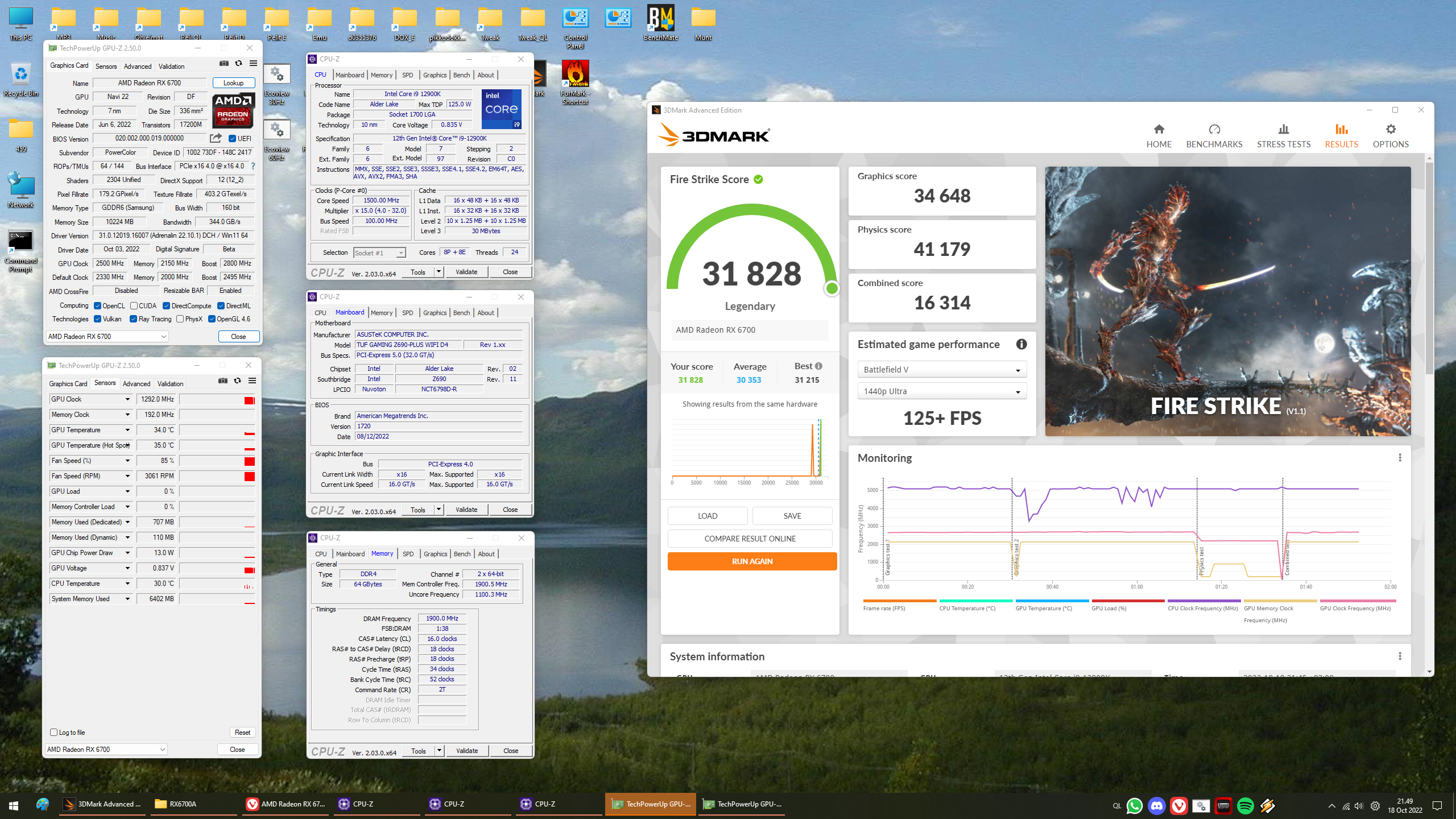Open GPU selector dropdown in GPU-Z Sensors window

(x=106, y=750)
